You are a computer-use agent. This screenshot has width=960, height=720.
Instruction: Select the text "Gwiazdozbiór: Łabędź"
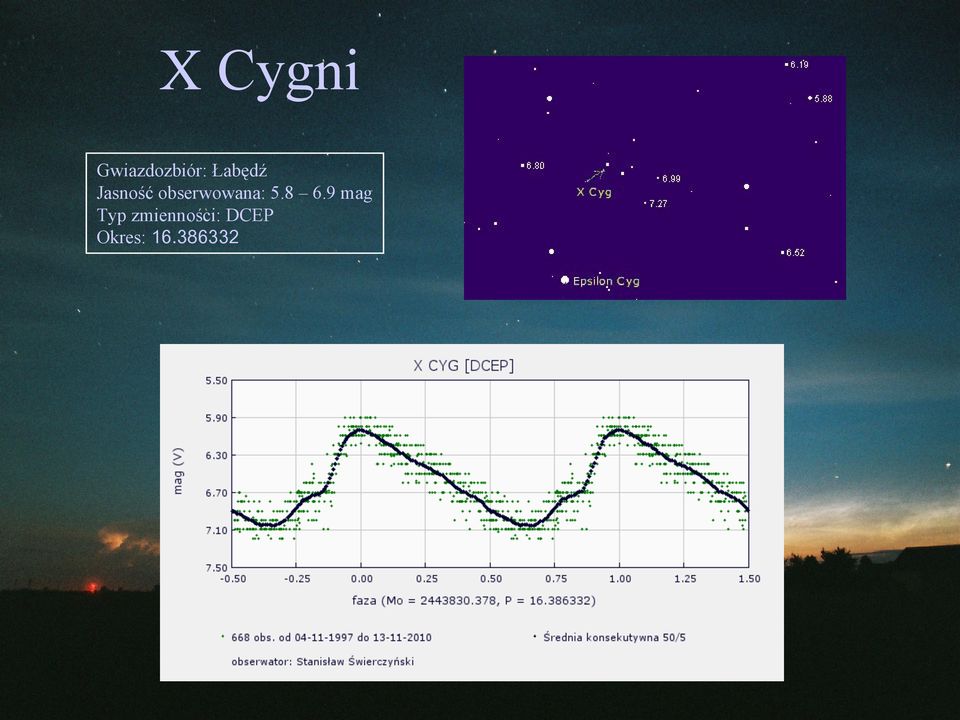pos(182,170)
